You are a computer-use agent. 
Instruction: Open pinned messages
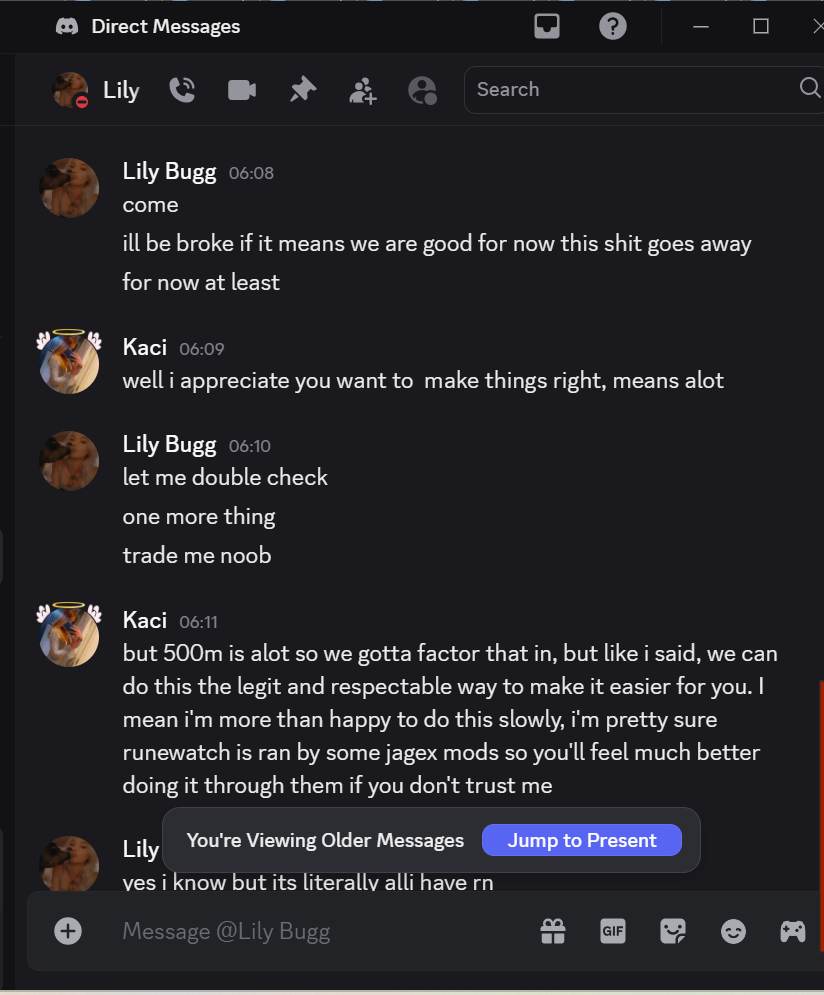(x=302, y=90)
